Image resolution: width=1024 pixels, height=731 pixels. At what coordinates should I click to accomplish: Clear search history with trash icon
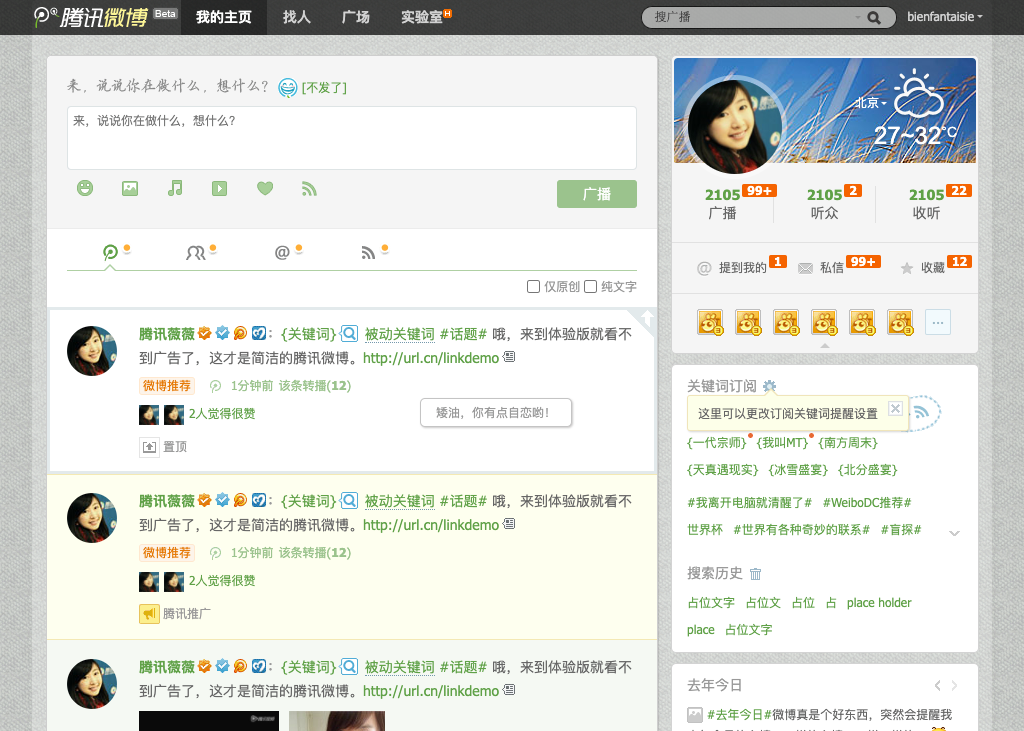coord(756,574)
